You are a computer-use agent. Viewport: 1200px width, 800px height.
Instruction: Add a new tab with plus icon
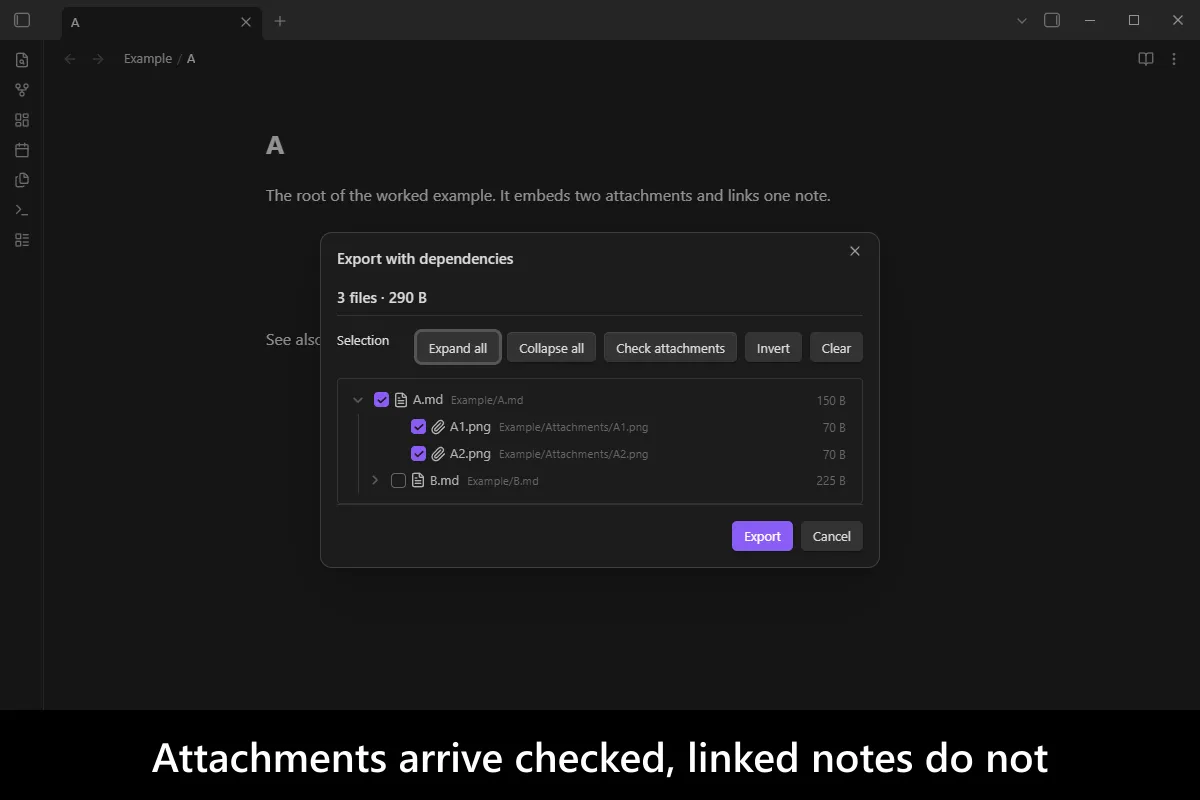tap(280, 21)
